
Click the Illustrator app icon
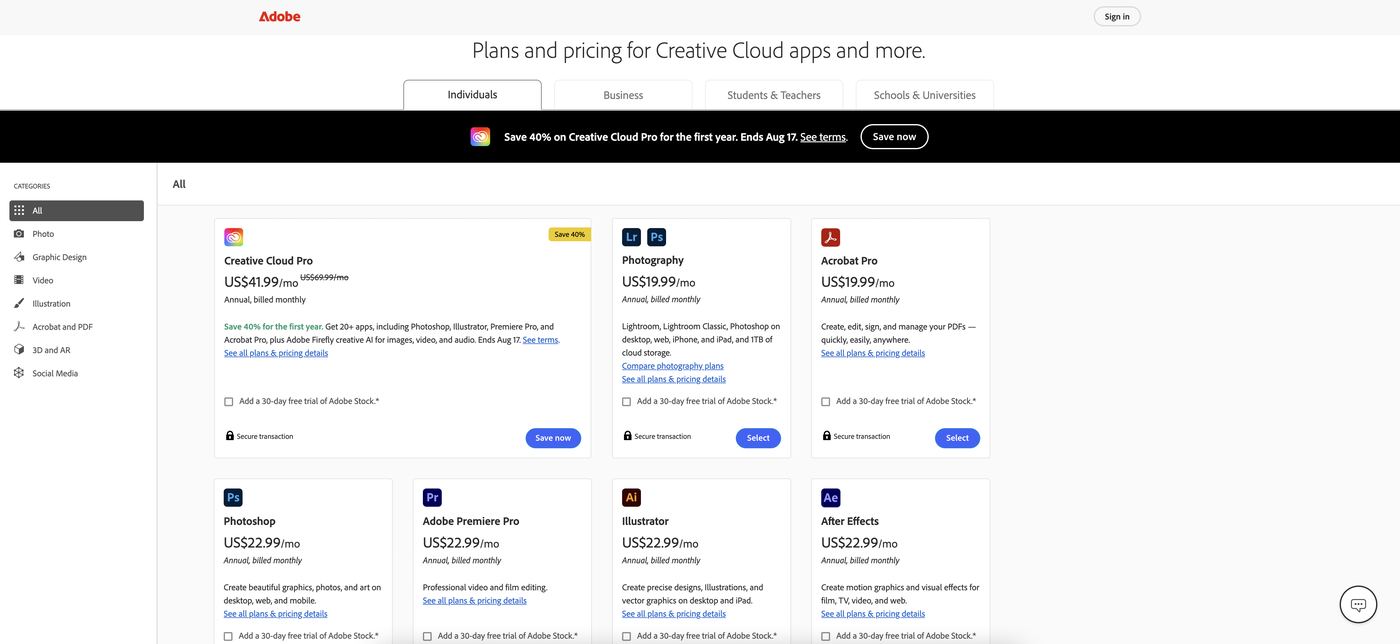(x=631, y=497)
